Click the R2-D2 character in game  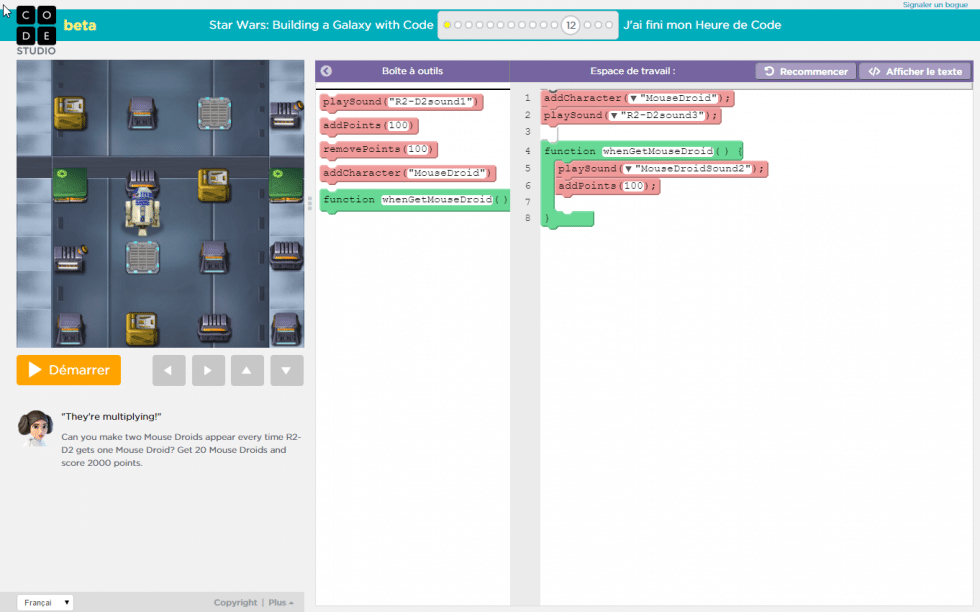(142, 211)
